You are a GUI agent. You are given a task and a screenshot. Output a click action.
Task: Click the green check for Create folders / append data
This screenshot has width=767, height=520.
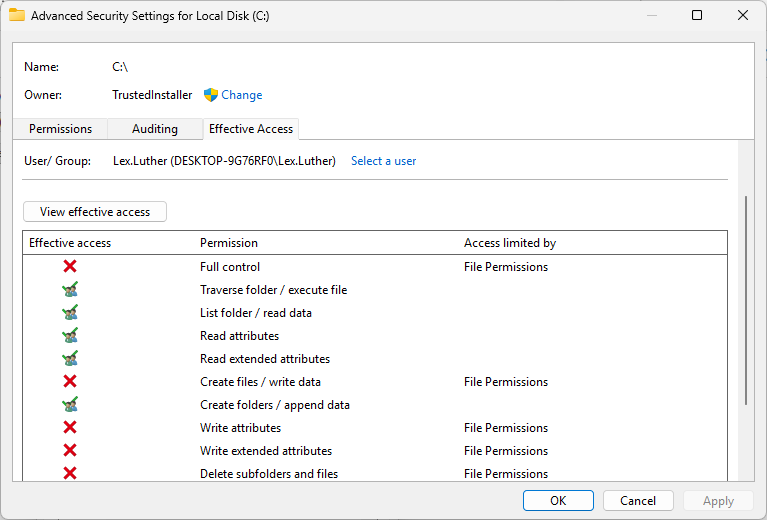70,405
